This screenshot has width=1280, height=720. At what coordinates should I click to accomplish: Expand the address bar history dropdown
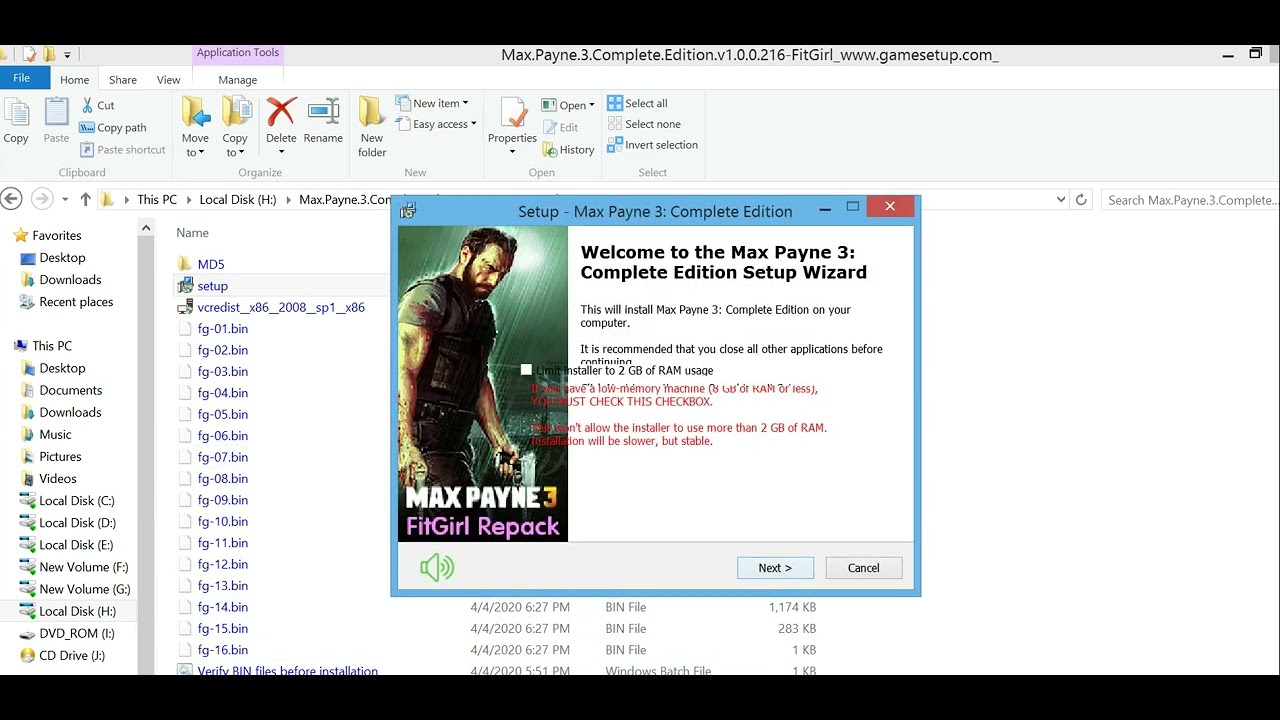[1061, 200]
